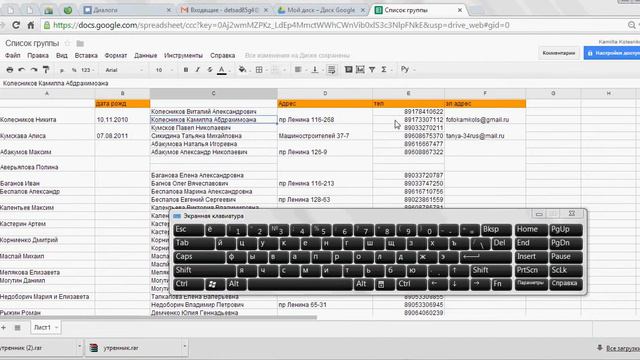The height and width of the screenshot is (360, 640).
Task: Open the functions sigma menu
Action: 385,70
